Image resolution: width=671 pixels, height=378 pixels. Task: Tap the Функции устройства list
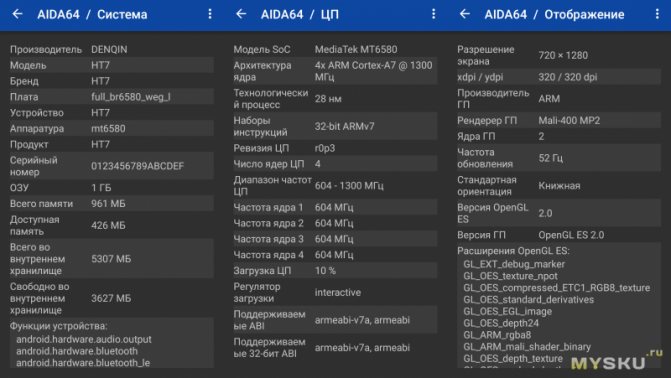coord(111,344)
